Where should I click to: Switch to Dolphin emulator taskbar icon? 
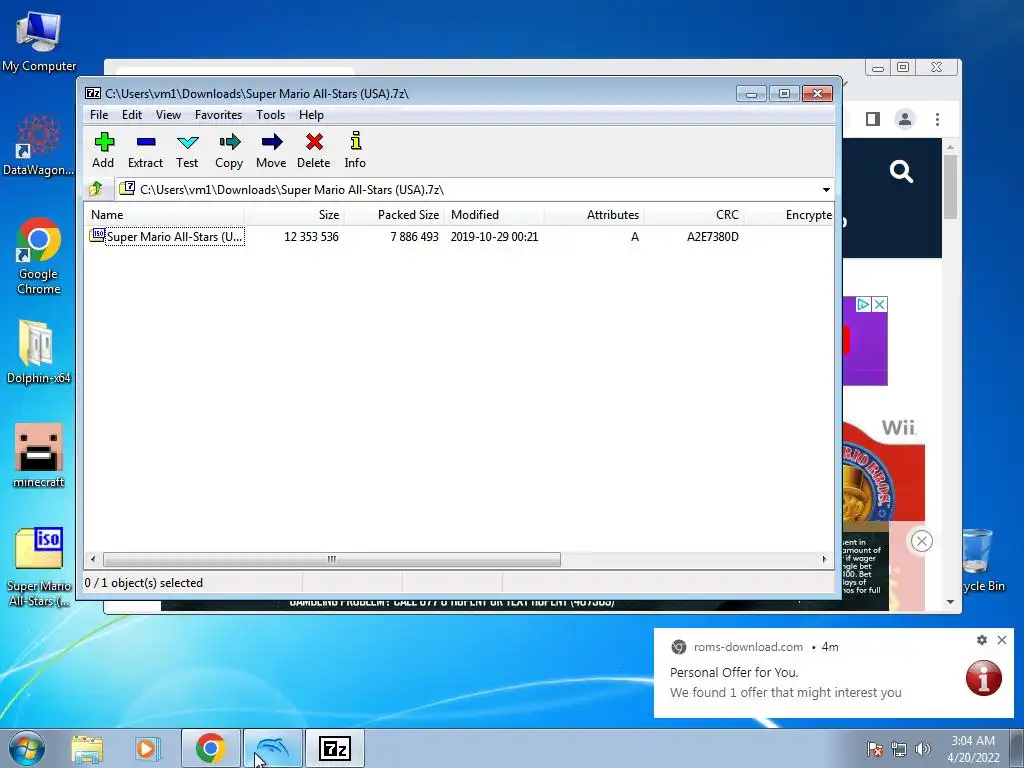tap(273, 748)
